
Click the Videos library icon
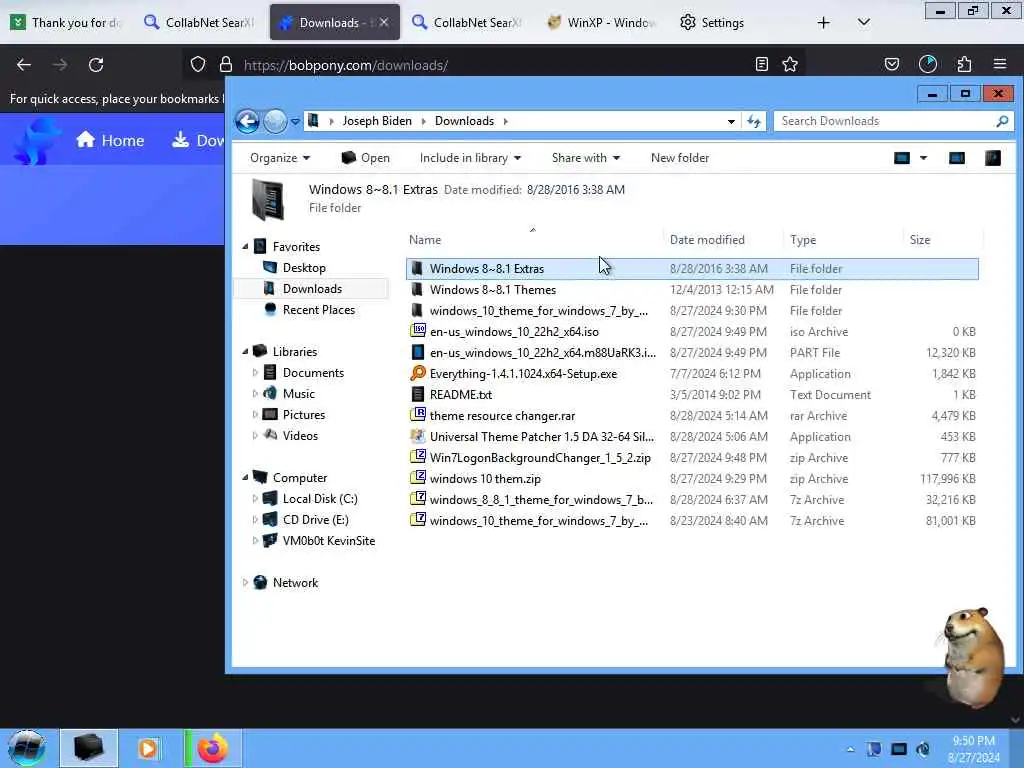270,435
